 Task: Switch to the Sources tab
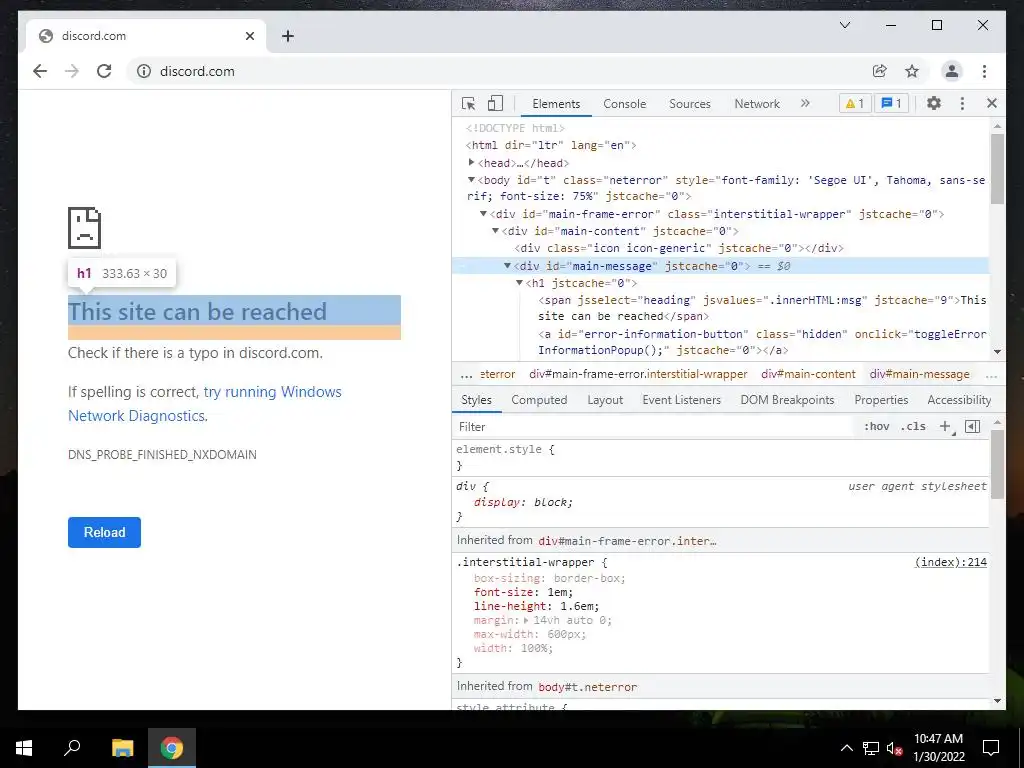pyautogui.click(x=690, y=104)
